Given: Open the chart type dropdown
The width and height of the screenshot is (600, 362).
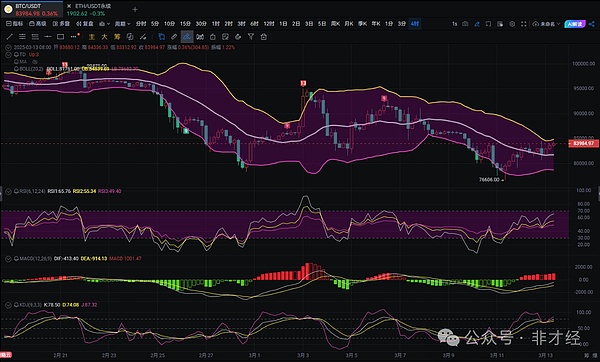Looking at the screenshot, I should (104, 24).
